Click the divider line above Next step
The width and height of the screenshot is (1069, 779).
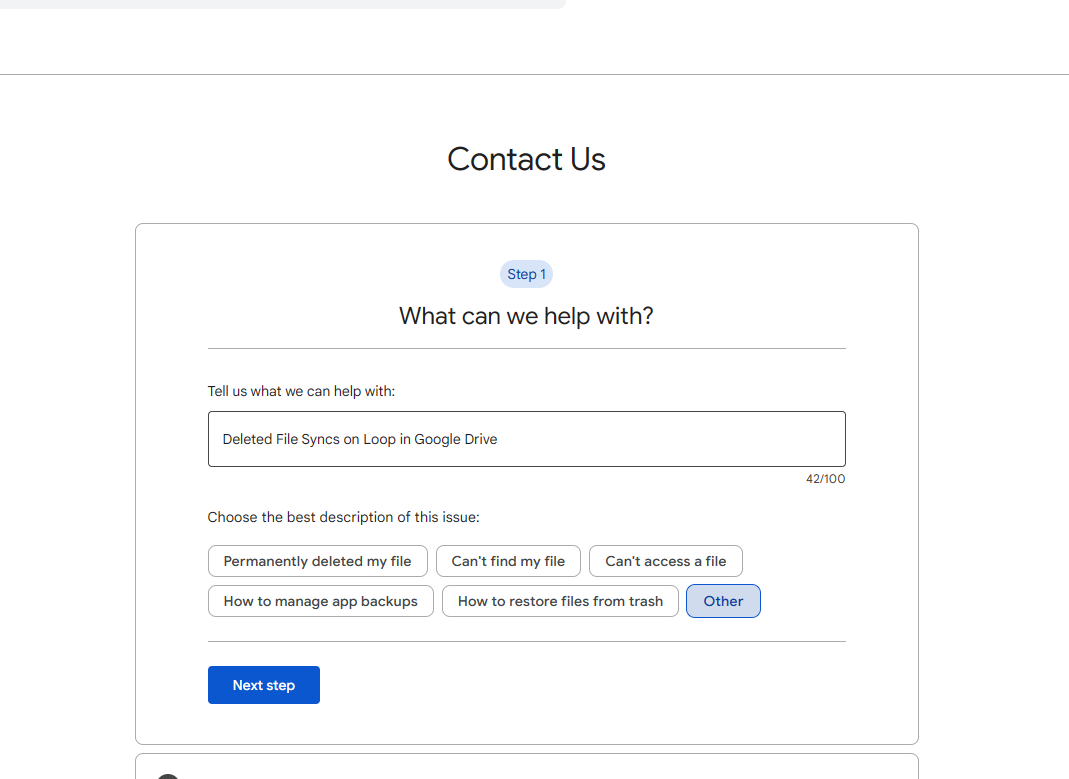coord(526,641)
